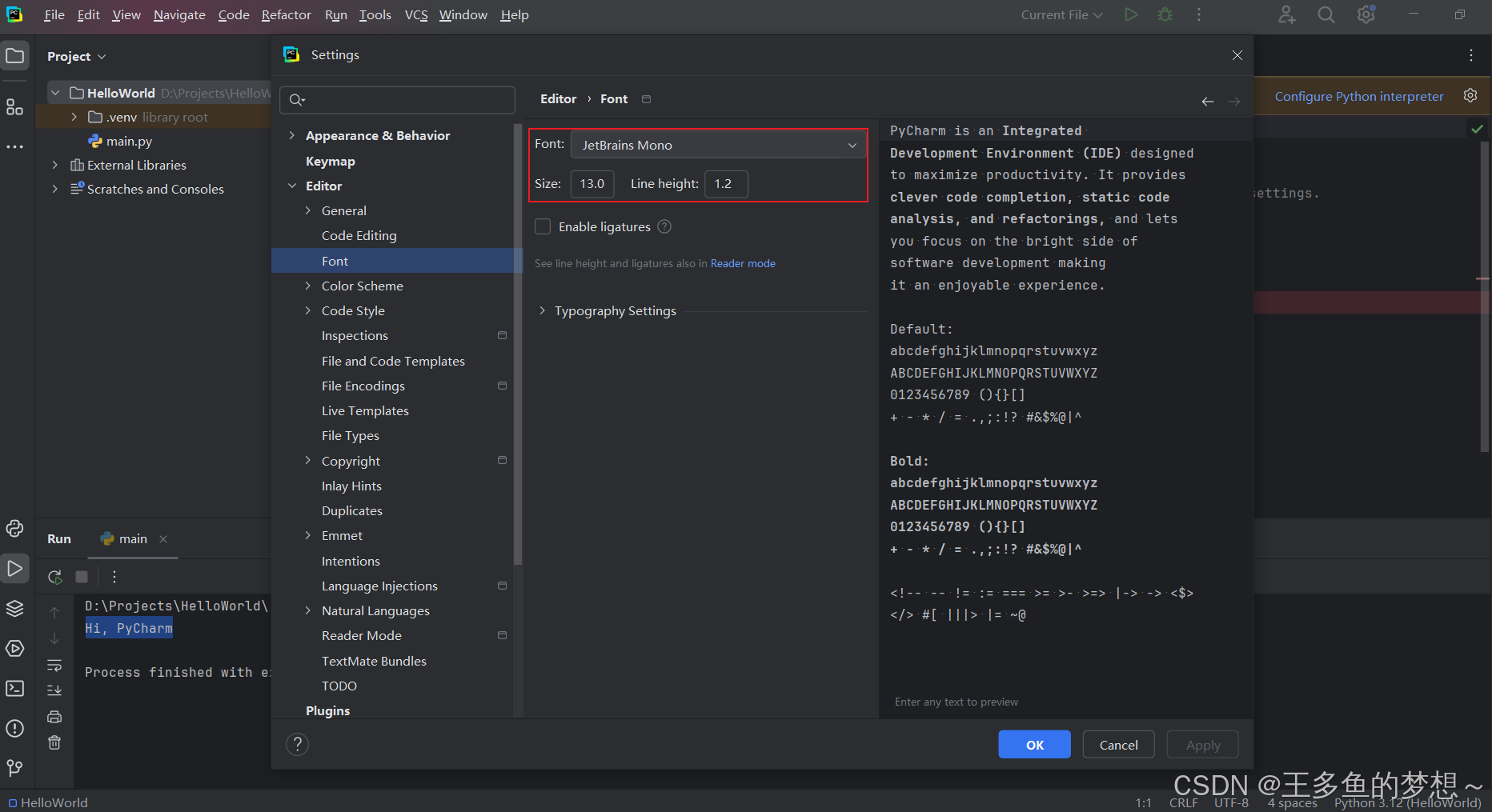Click Scroll to End icon in Run panel

54,690
